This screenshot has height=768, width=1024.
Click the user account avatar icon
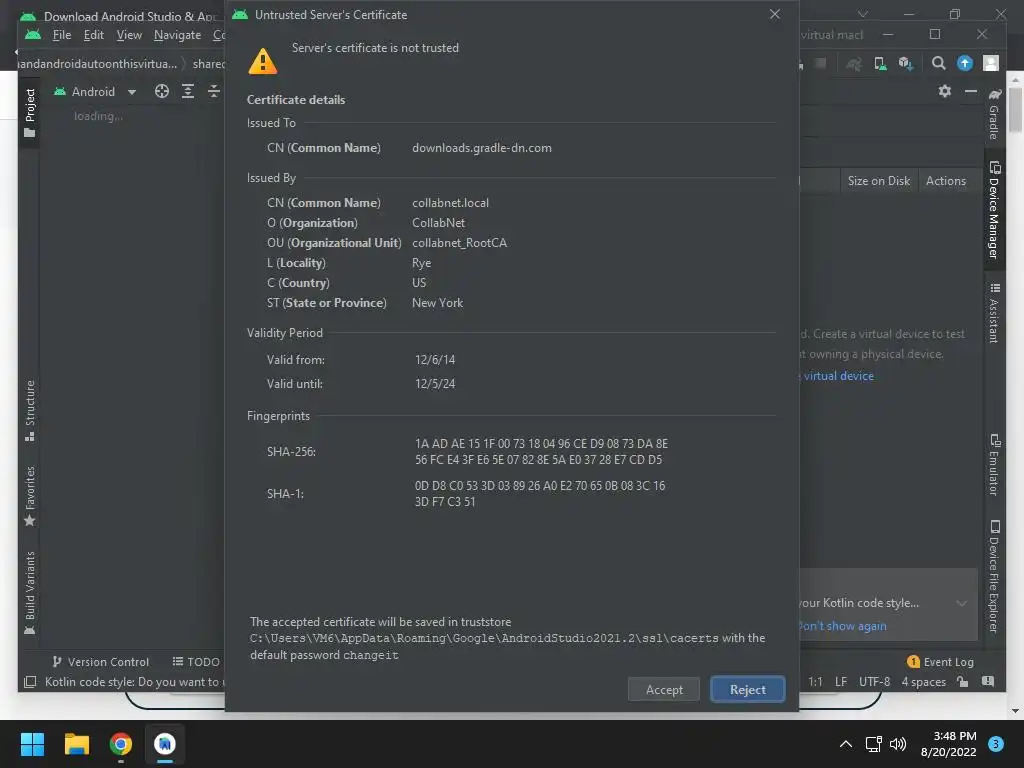(991, 63)
